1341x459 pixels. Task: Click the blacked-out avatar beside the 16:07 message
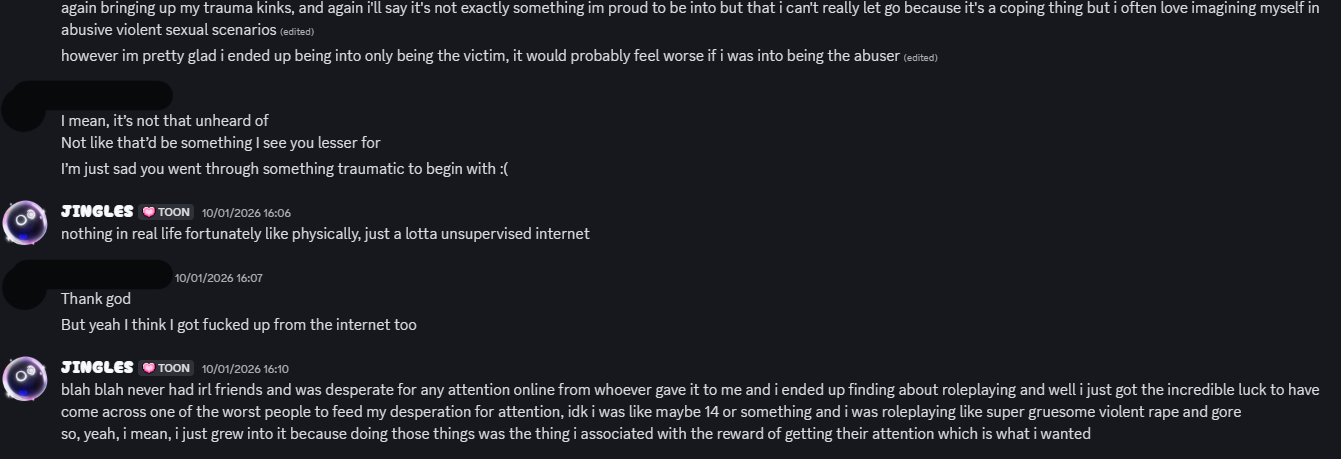click(x=24, y=285)
